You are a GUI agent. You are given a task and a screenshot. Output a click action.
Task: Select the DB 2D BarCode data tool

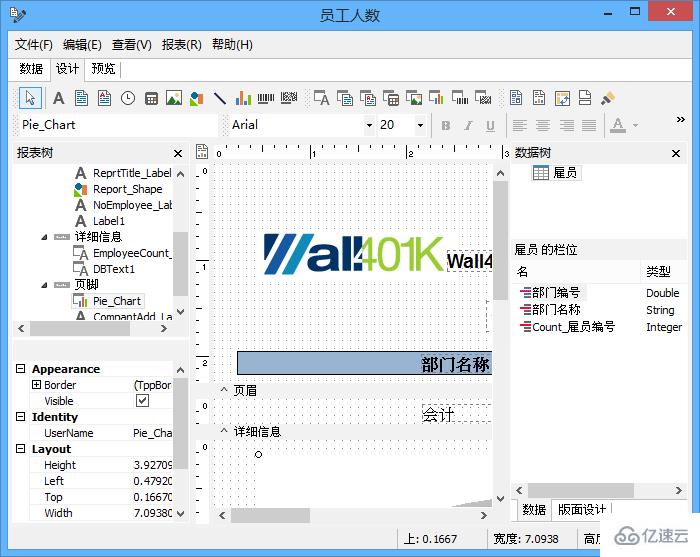click(x=483, y=98)
